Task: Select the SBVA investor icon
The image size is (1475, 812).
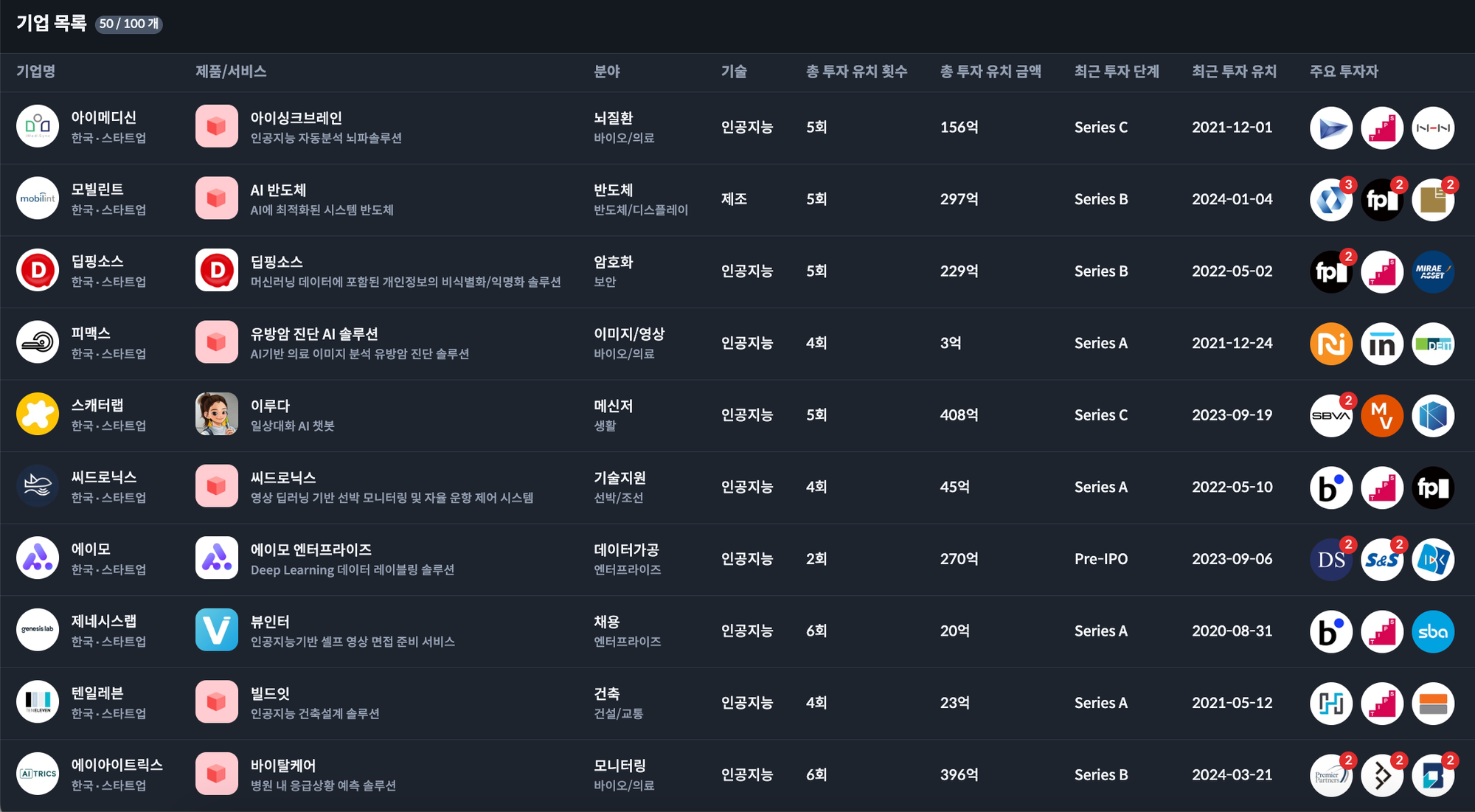Action: coord(1330,415)
